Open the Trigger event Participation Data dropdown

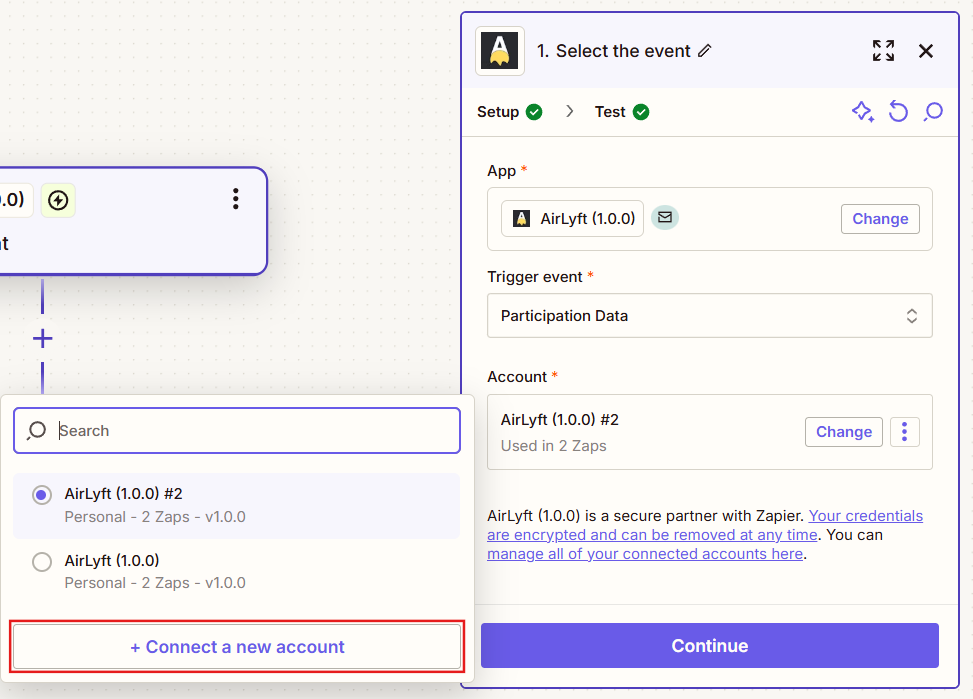coord(709,315)
